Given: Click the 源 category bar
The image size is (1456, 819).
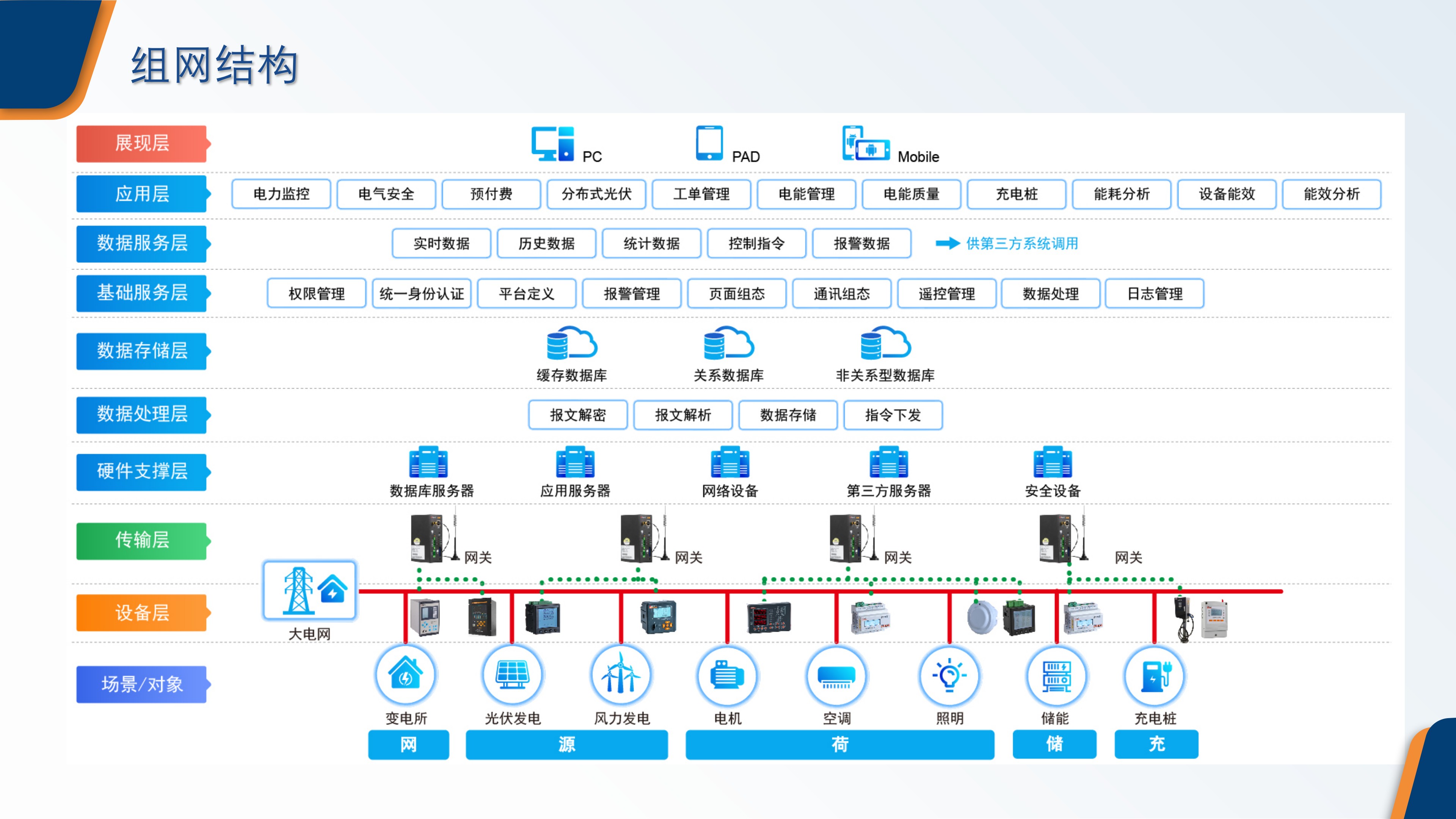Looking at the screenshot, I should 566,744.
